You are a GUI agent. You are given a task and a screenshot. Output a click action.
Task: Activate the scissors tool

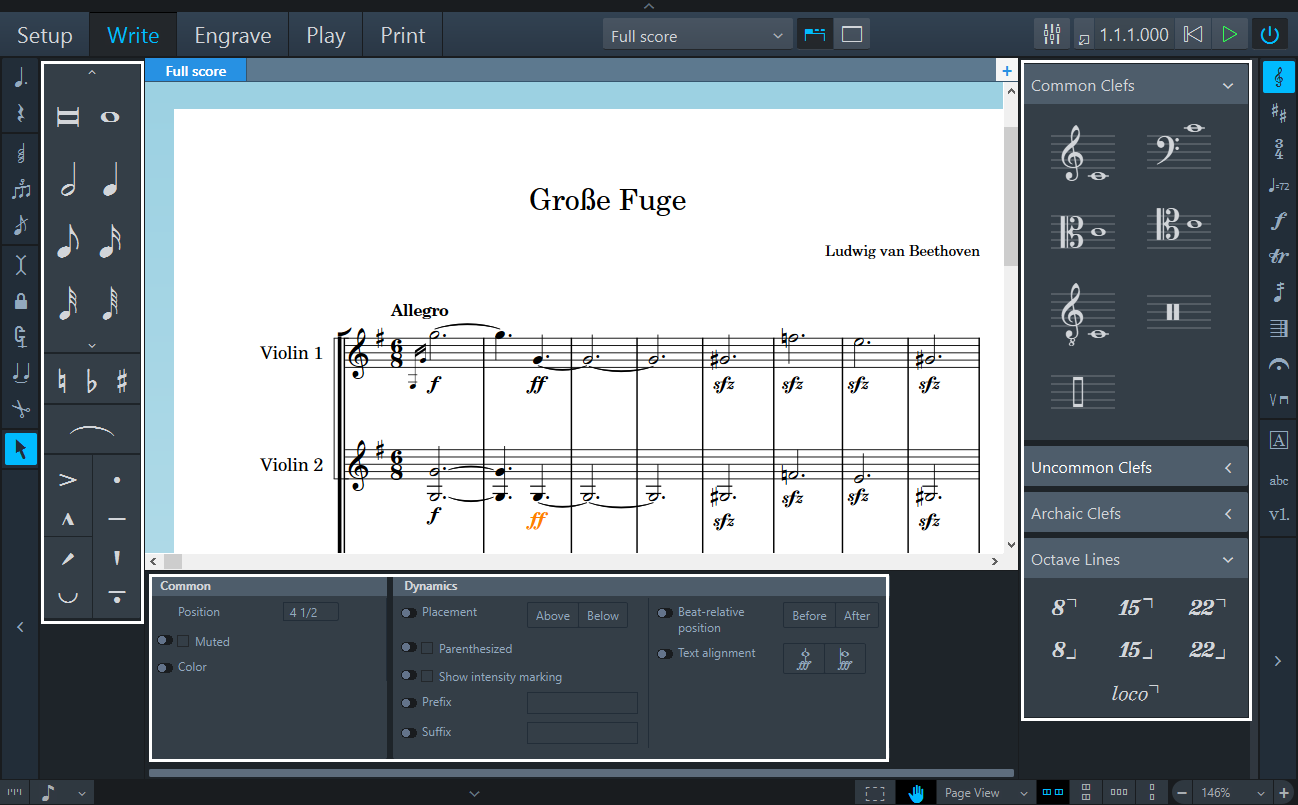(21, 408)
